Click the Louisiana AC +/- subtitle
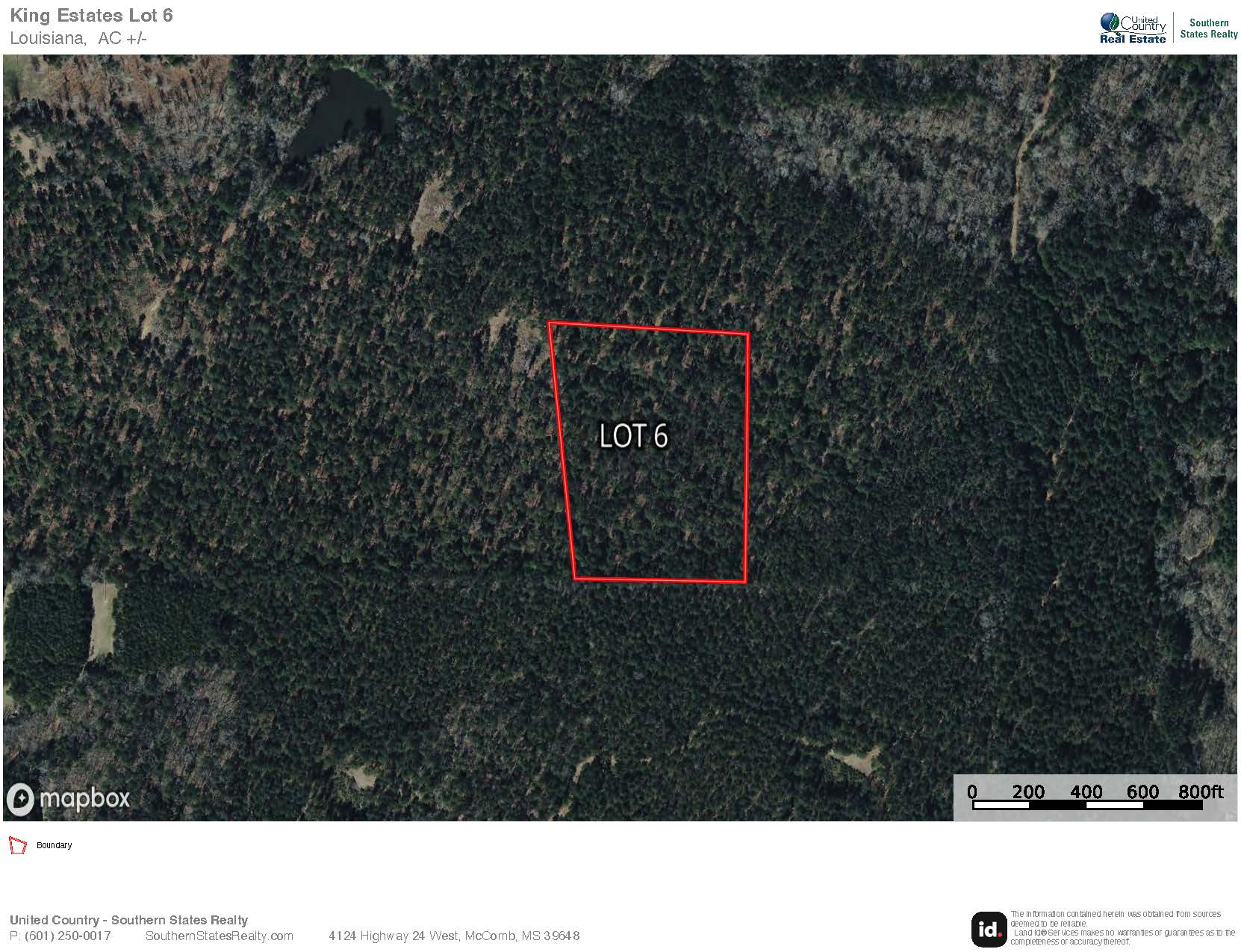 tap(78, 38)
